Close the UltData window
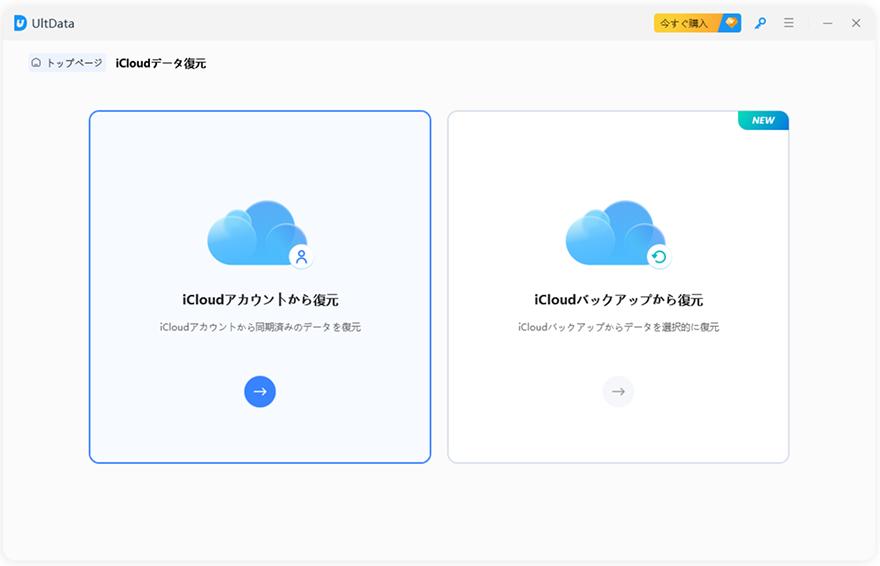The image size is (880, 566). coord(856,23)
